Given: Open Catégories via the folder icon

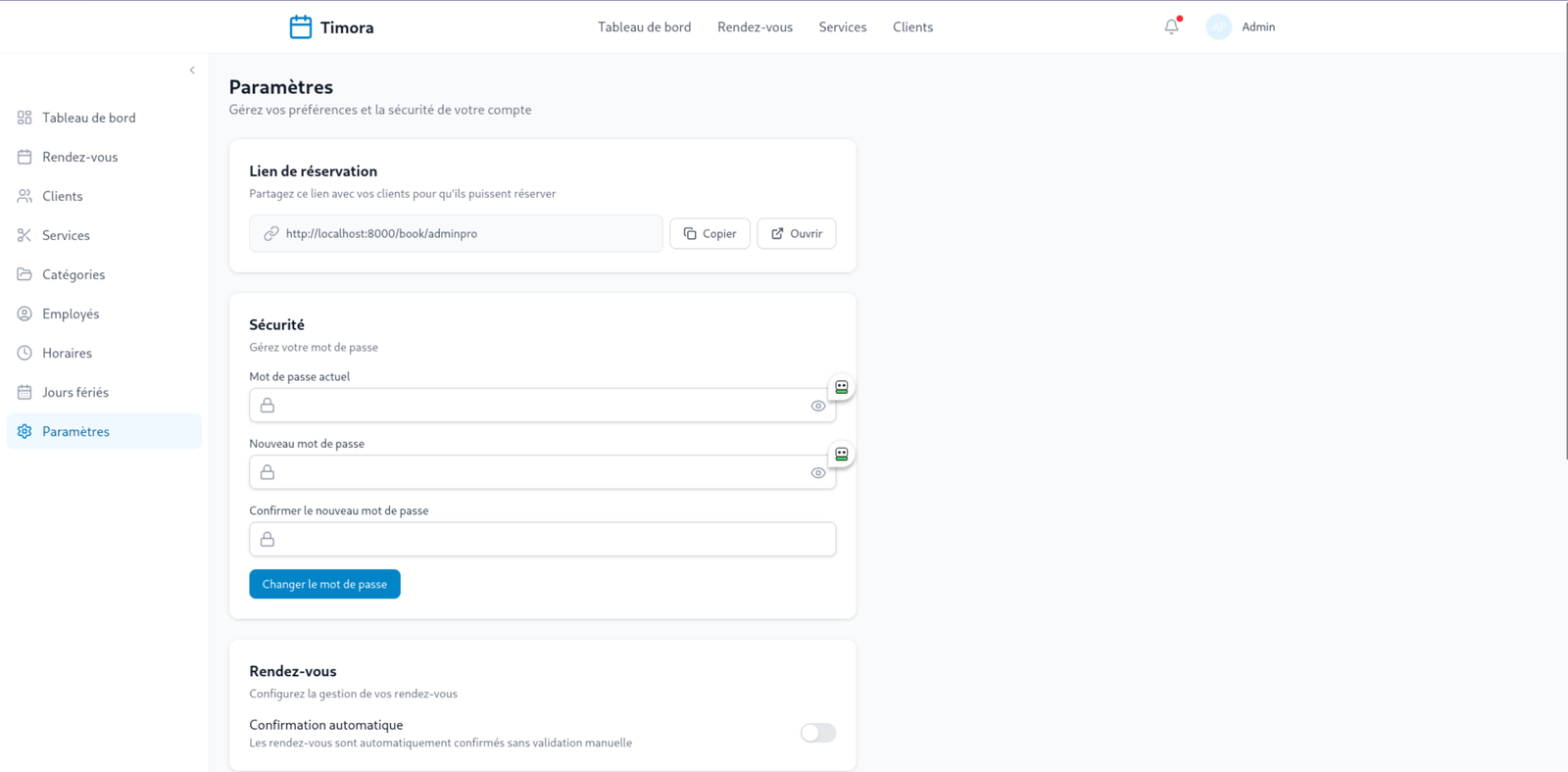Looking at the screenshot, I should tap(24, 274).
